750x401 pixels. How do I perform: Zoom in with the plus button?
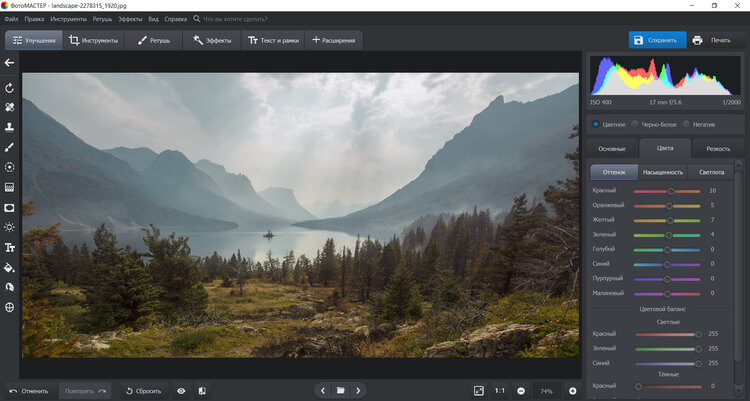pos(572,390)
